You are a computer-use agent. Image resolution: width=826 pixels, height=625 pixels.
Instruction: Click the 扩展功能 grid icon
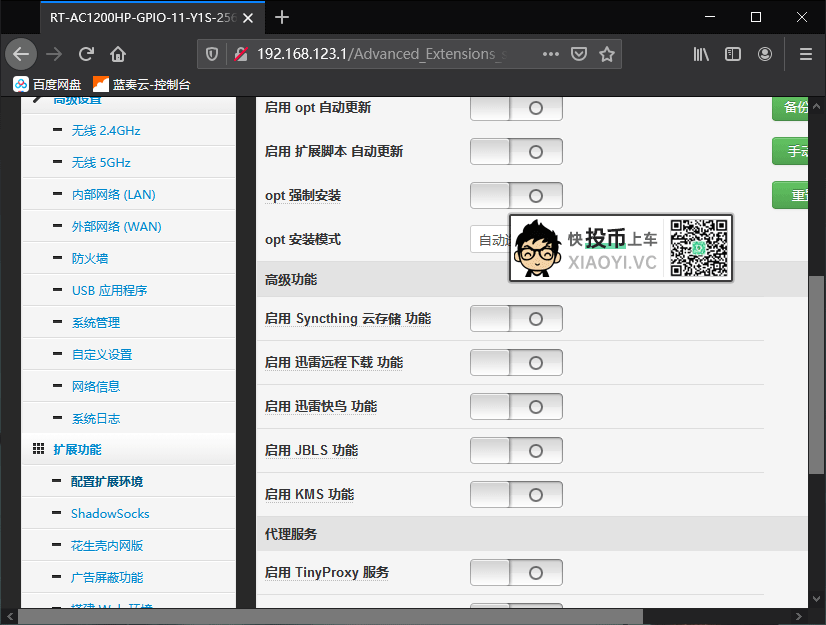[38, 449]
